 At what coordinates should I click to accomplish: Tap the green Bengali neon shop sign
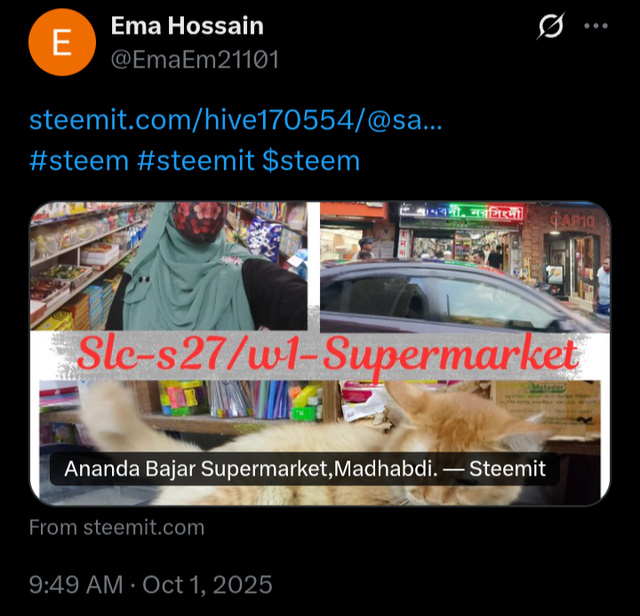click(461, 213)
